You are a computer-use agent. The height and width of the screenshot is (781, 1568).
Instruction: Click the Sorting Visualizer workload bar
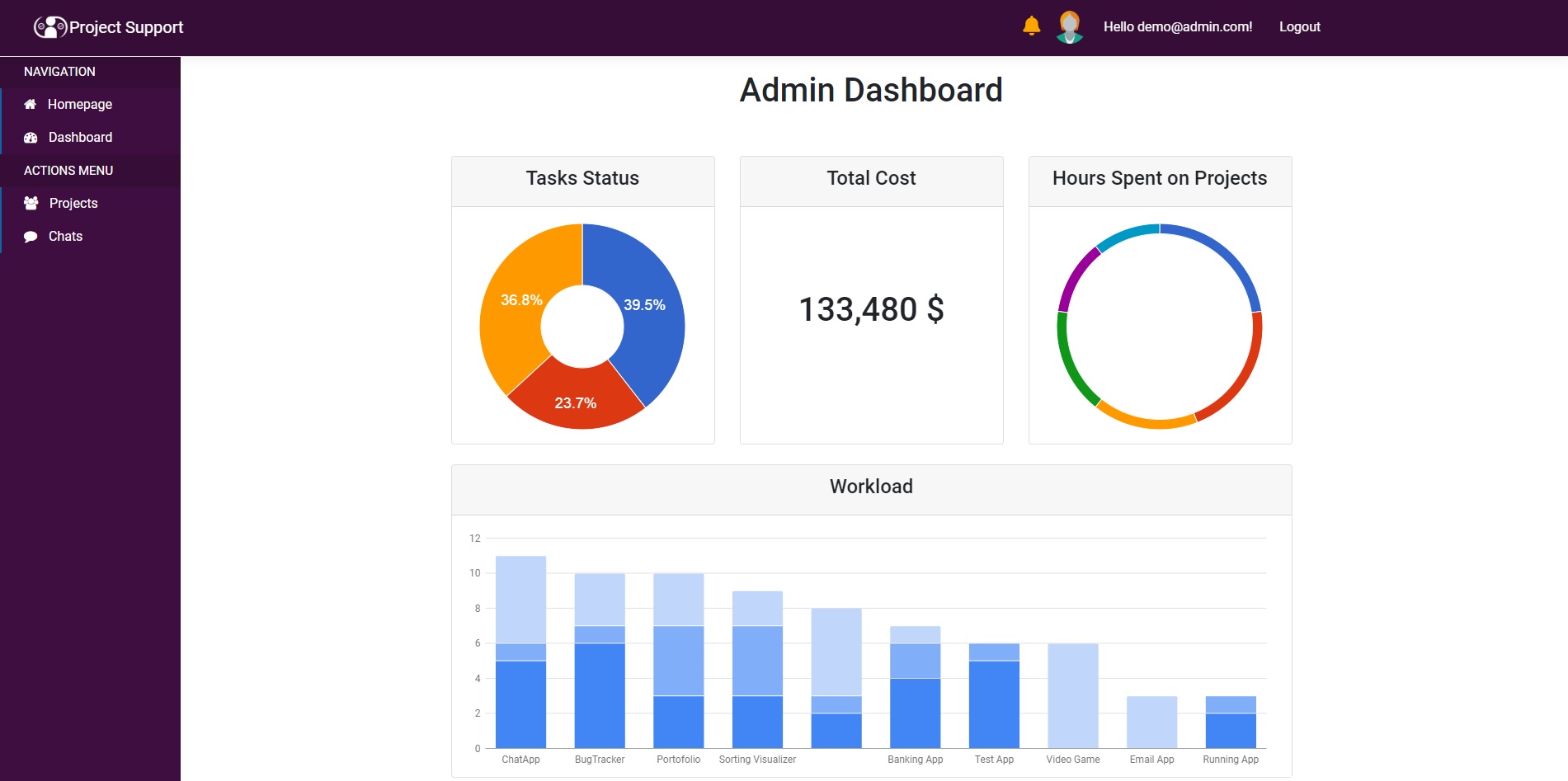[757, 670]
